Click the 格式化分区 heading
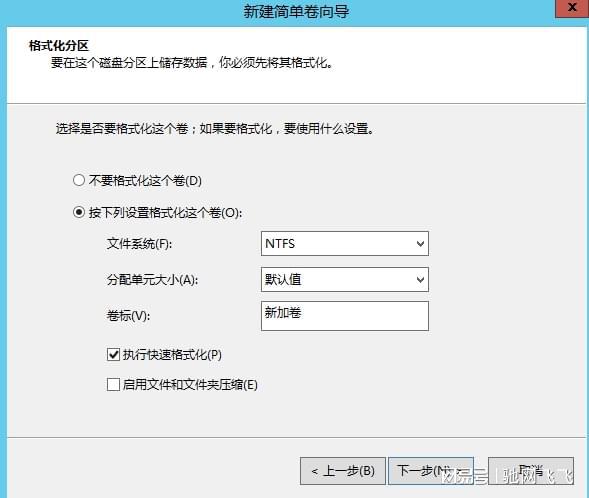This screenshot has width=589, height=498. (59, 46)
